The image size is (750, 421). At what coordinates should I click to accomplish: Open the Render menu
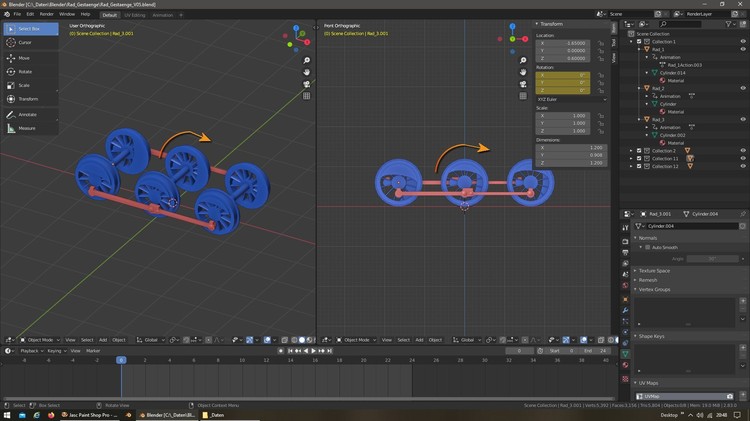pyautogui.click(x=46, y=15)
